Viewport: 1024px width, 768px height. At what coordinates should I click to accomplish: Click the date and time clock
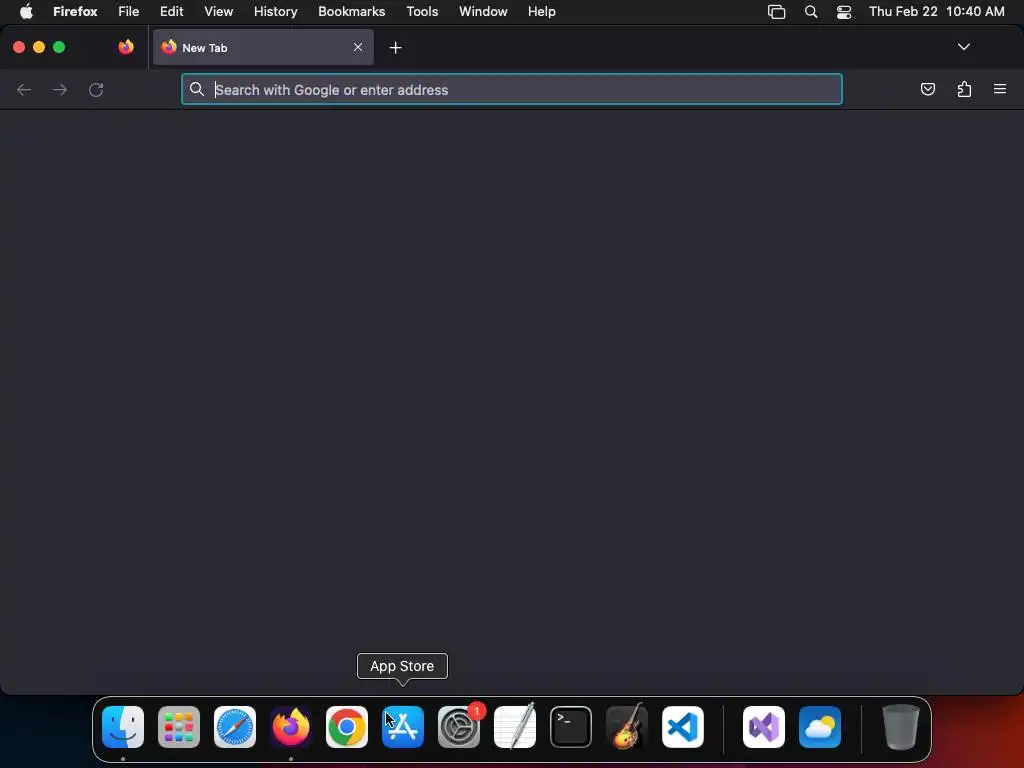936,12
